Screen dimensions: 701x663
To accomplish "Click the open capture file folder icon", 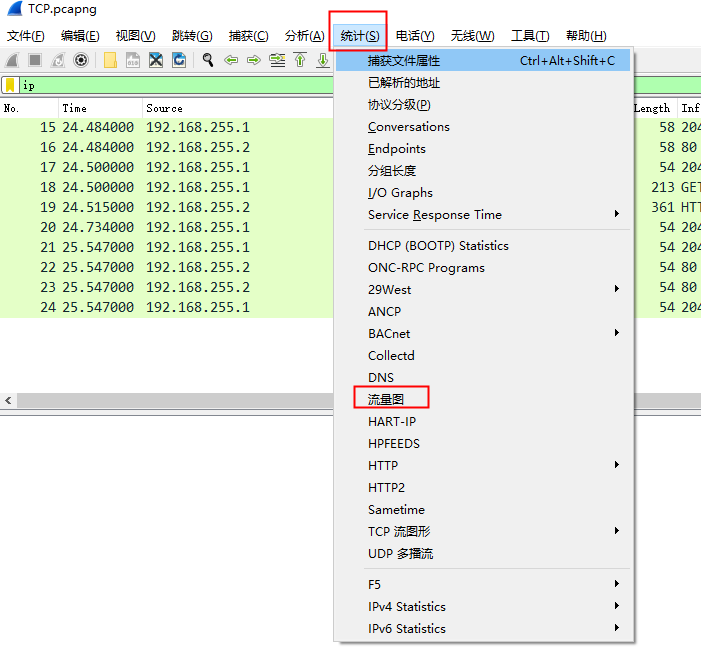I will (x=110, y=60).
